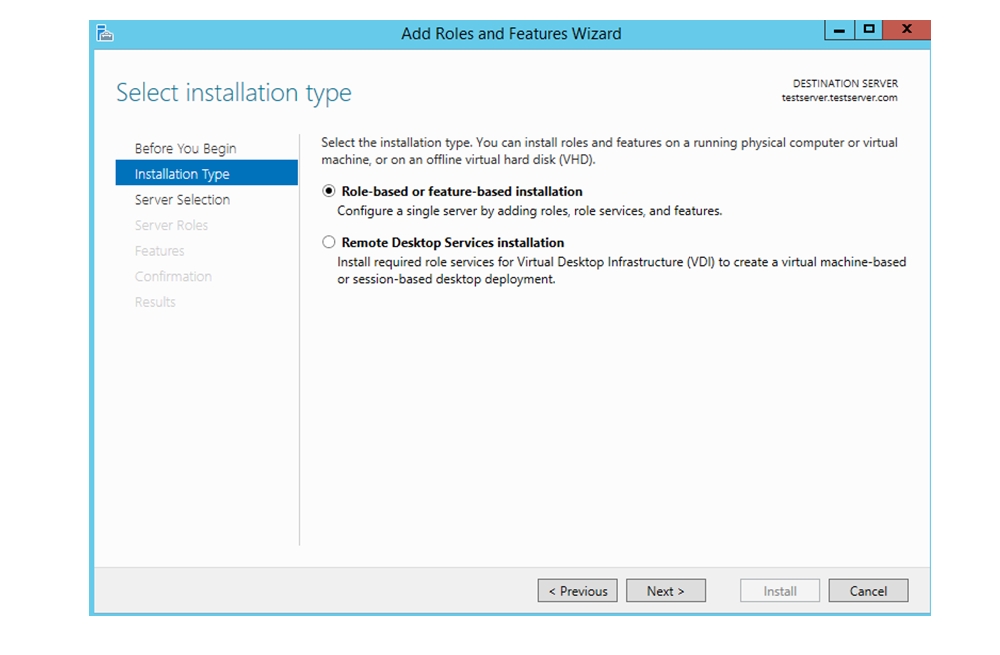1000x655 pixels.
Task: Cancel the wizard
Action: [868, 591]
